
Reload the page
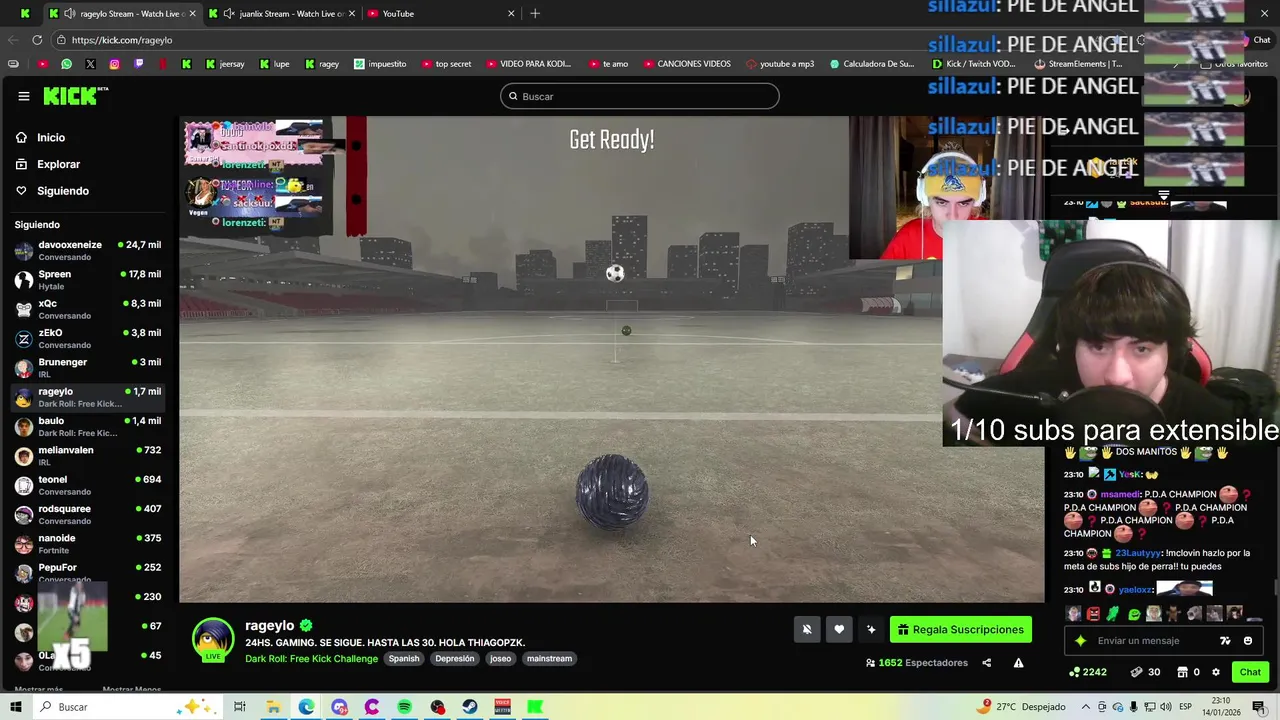37,40
